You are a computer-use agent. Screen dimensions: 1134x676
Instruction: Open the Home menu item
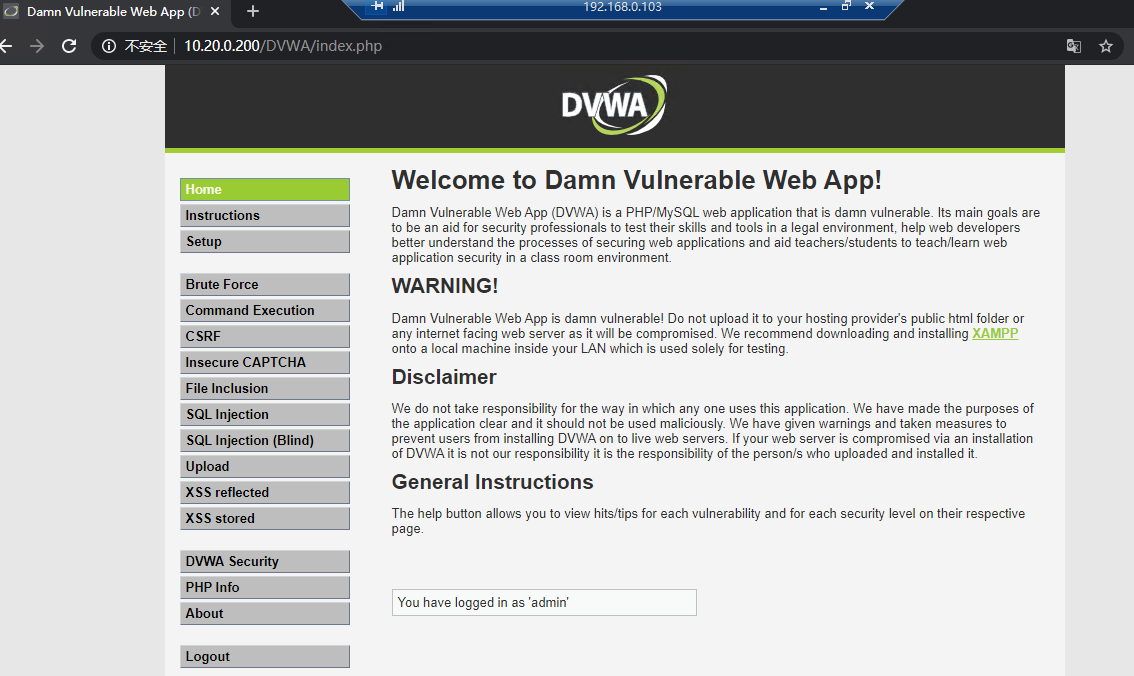265,189
